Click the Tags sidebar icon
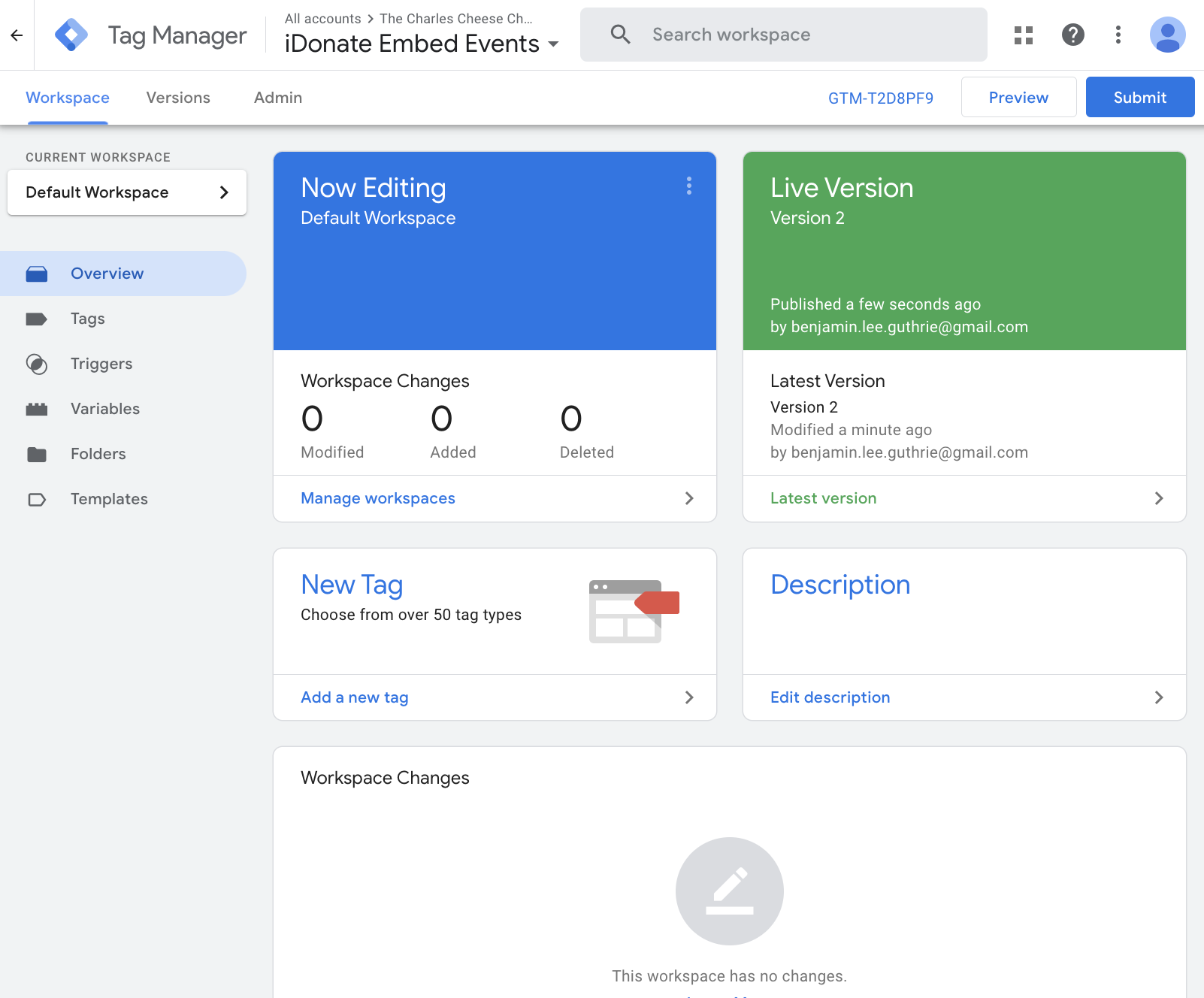1204x998 pixels. (37, 319)
